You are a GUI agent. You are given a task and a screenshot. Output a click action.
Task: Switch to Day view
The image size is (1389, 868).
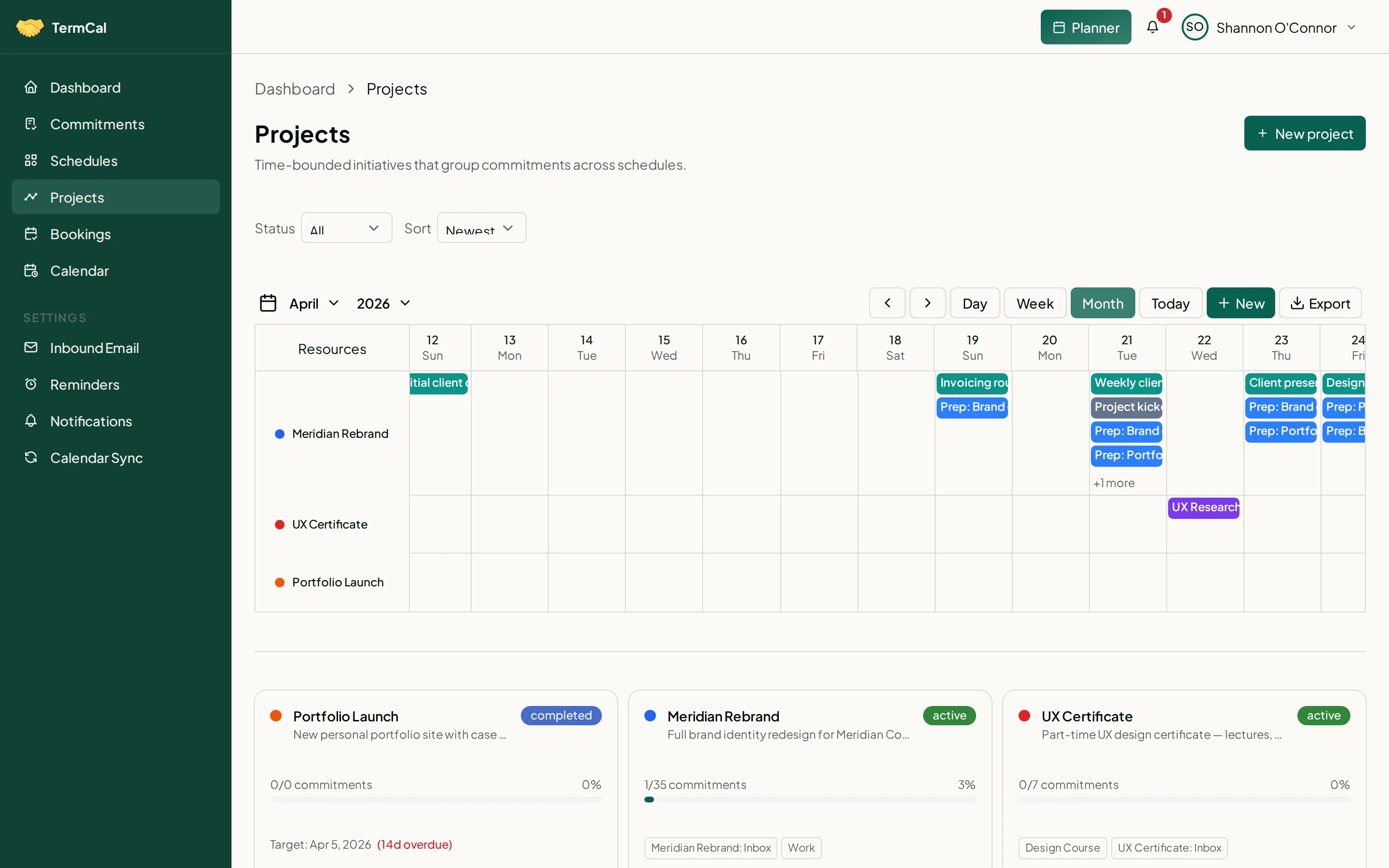(975, 303)
